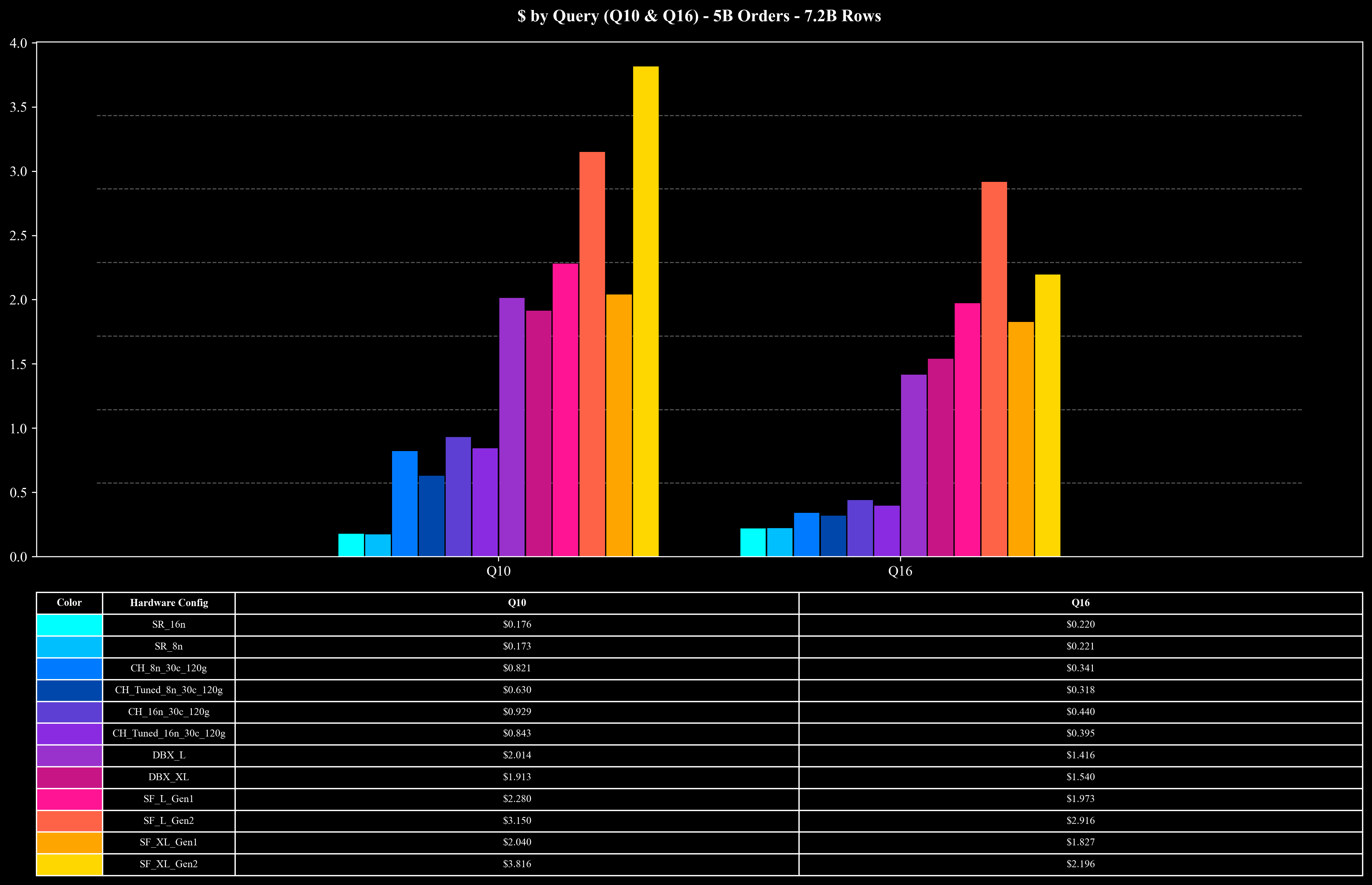Click the SR_8n light blue swatch
This screenshot has height=885, width=1372.
pyautogui.click(x=70, y=646)
